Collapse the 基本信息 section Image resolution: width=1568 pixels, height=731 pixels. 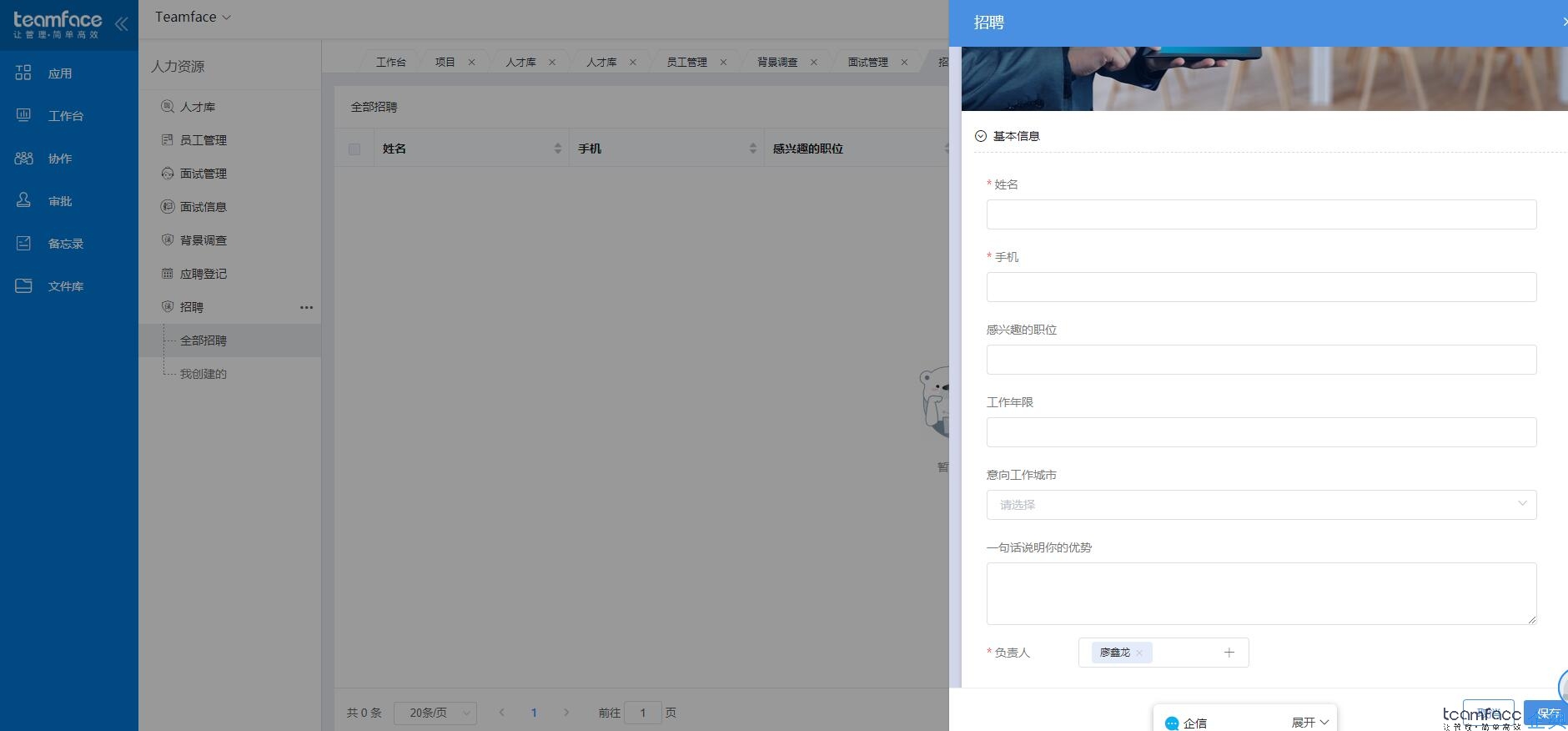(981, 136)
